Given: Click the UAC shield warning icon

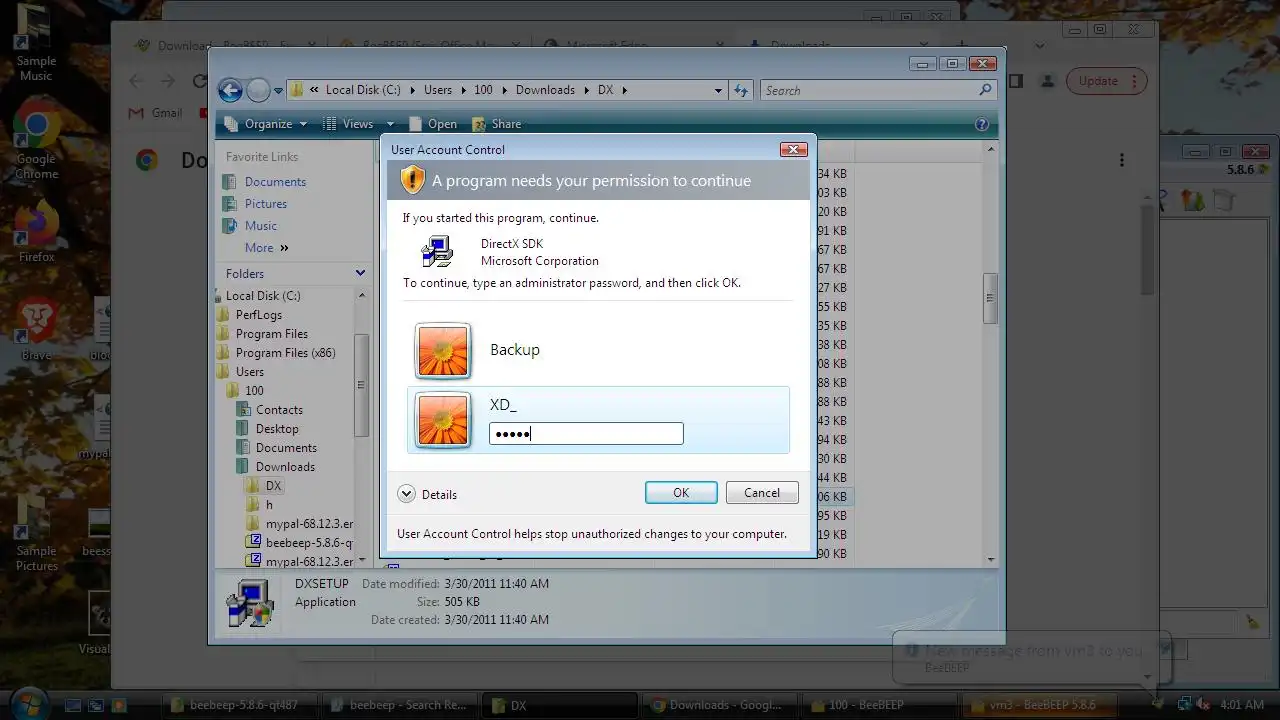Looking at the screenshot, I should [x=413, y=180].
